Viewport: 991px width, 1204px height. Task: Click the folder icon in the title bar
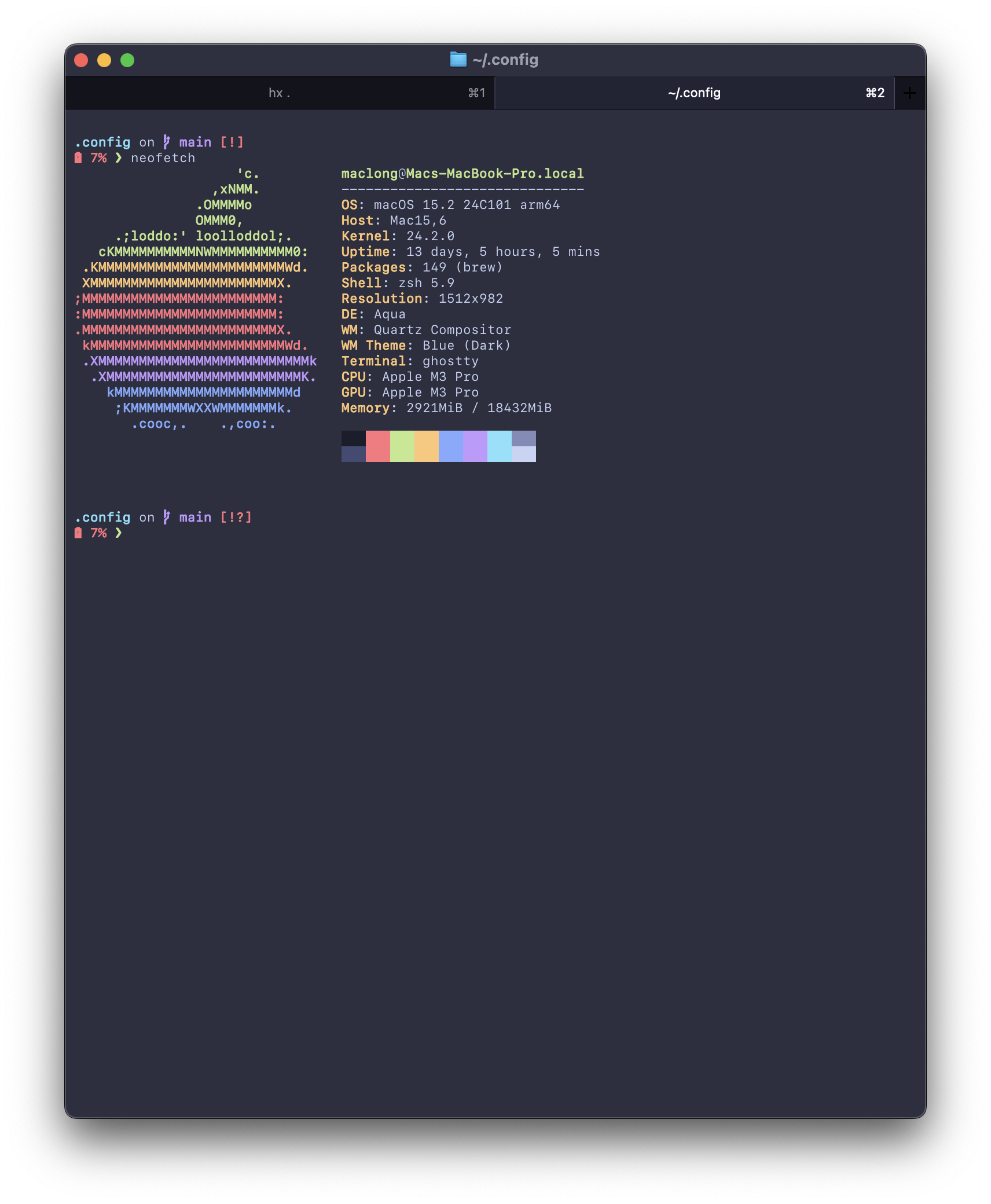(x=458, y=60)
